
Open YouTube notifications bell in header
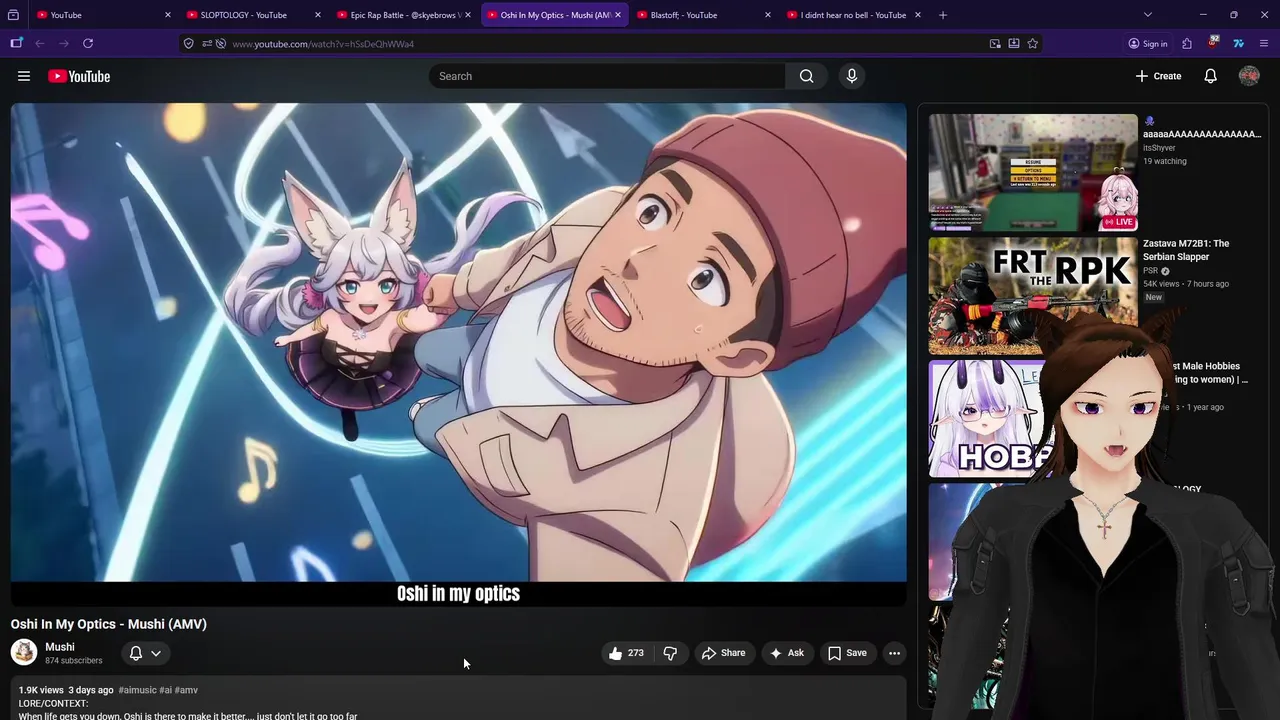(1210, 76)
